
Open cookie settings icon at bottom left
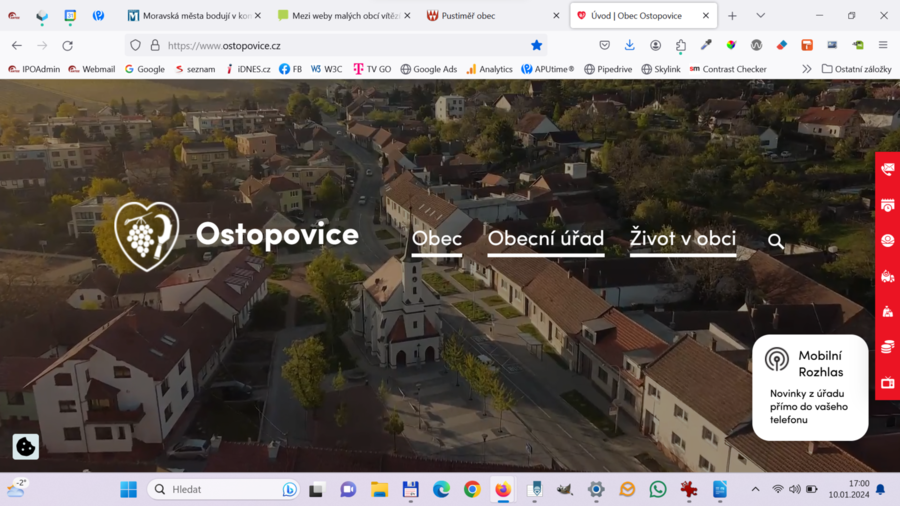[x=26, y=447]
